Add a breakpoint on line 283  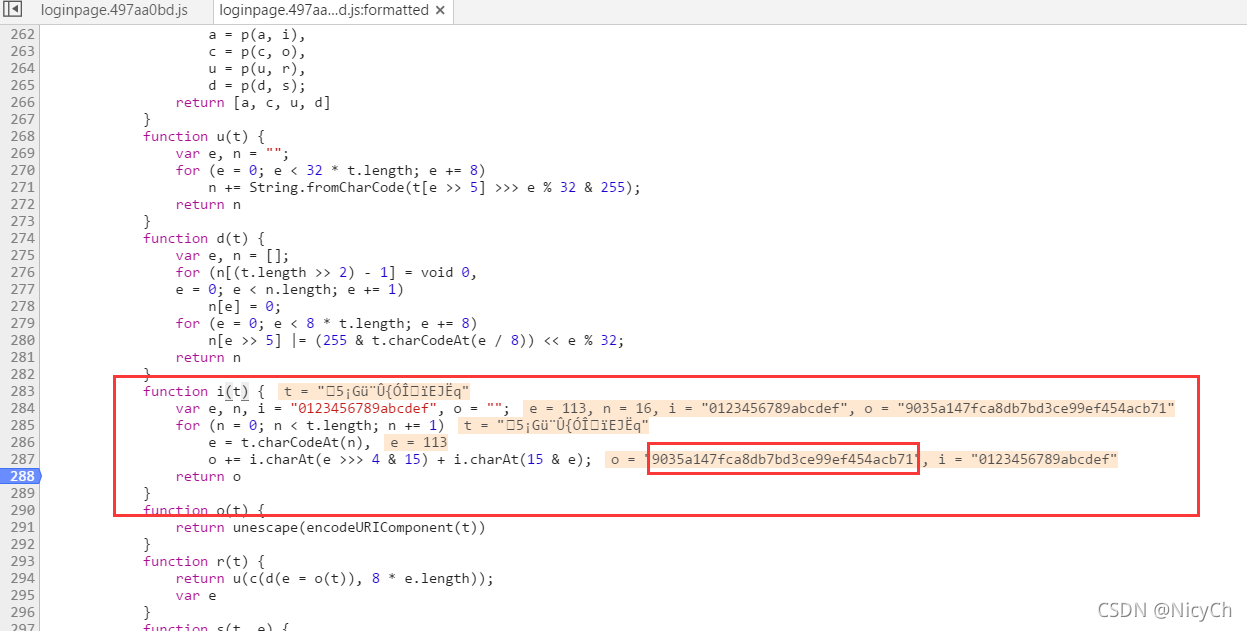[x=22, y=391]
